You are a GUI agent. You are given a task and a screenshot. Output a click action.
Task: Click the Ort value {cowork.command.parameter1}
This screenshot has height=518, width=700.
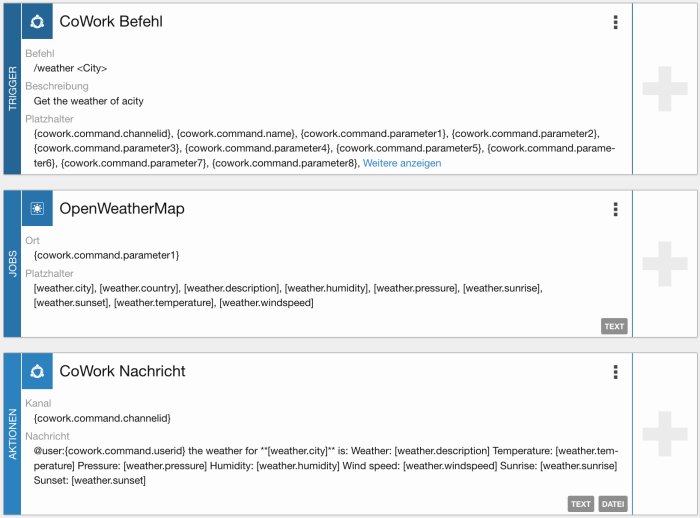coord(106,255)
